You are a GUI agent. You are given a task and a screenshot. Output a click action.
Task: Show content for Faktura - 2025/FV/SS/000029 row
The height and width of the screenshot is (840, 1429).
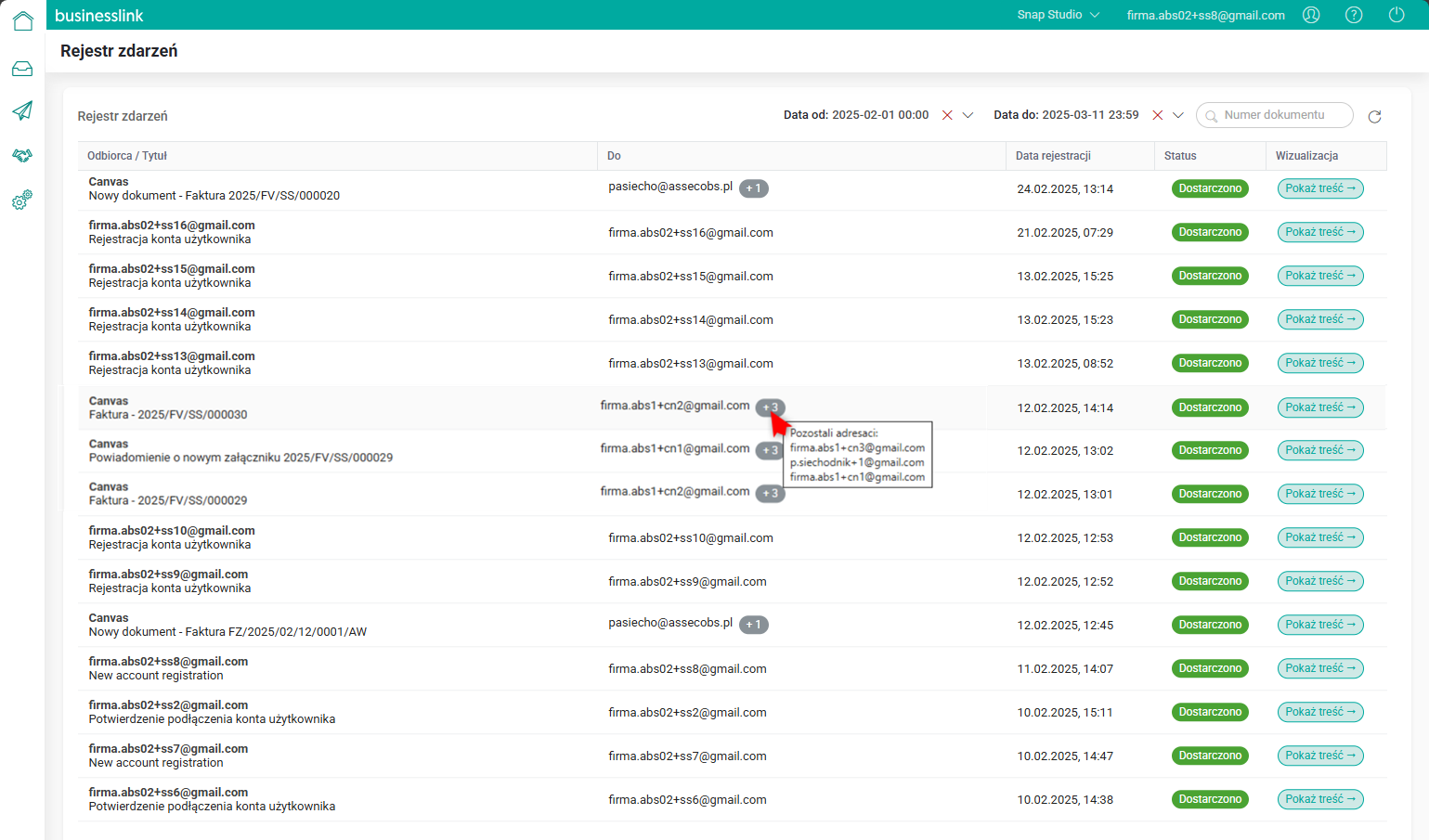(x=1320, y=494)
